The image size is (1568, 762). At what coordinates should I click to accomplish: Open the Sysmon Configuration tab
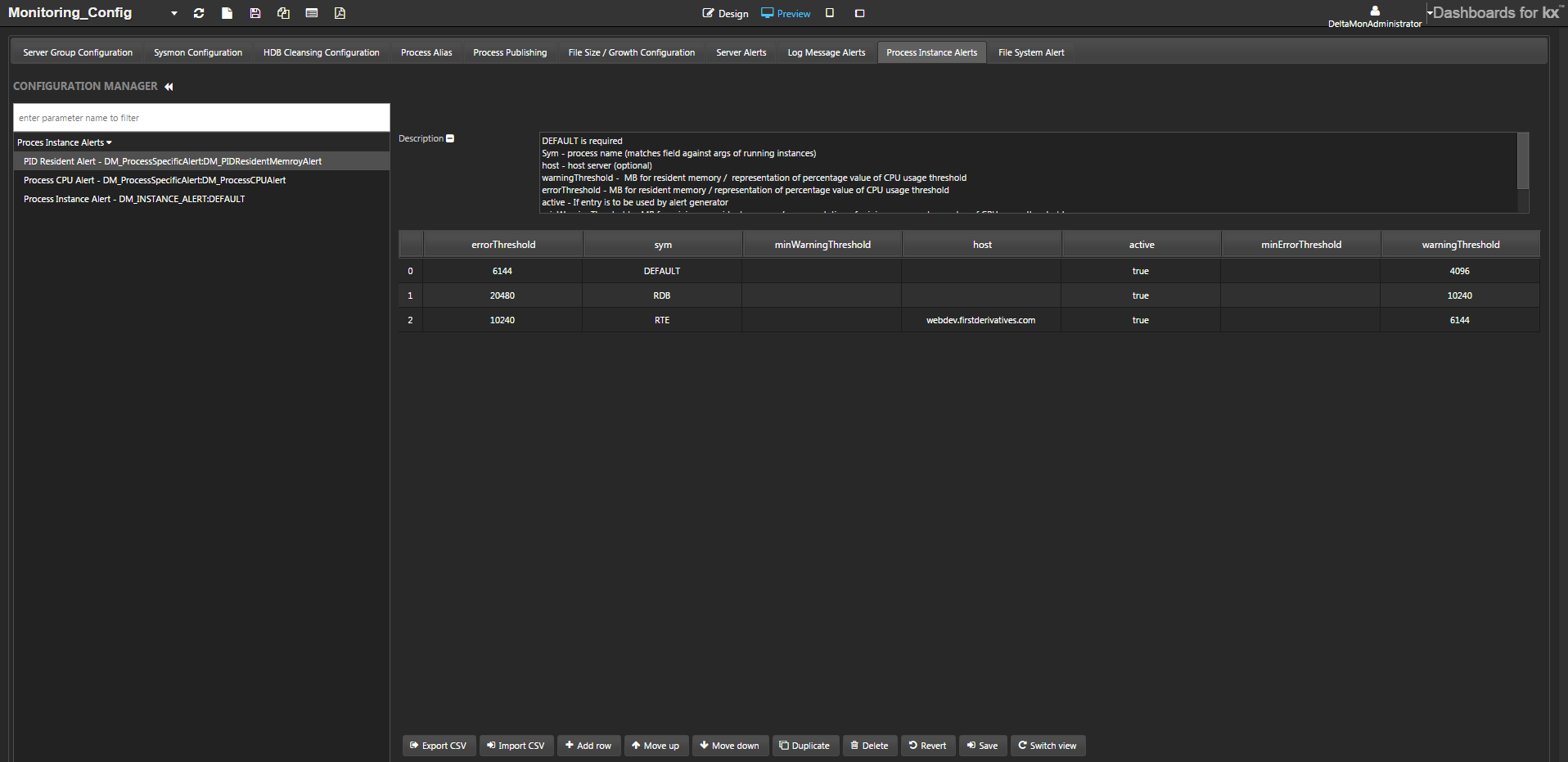pos(198,52)
